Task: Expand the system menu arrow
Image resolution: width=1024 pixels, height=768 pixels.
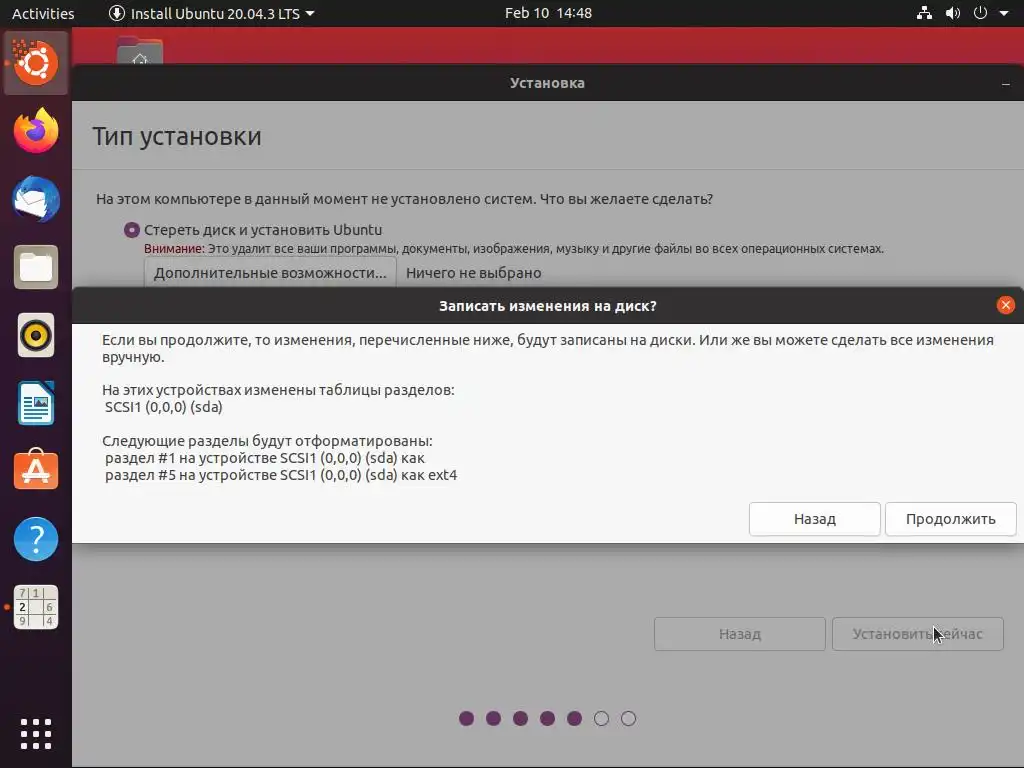Action: pyautogui.click(x=1004, y=13)
